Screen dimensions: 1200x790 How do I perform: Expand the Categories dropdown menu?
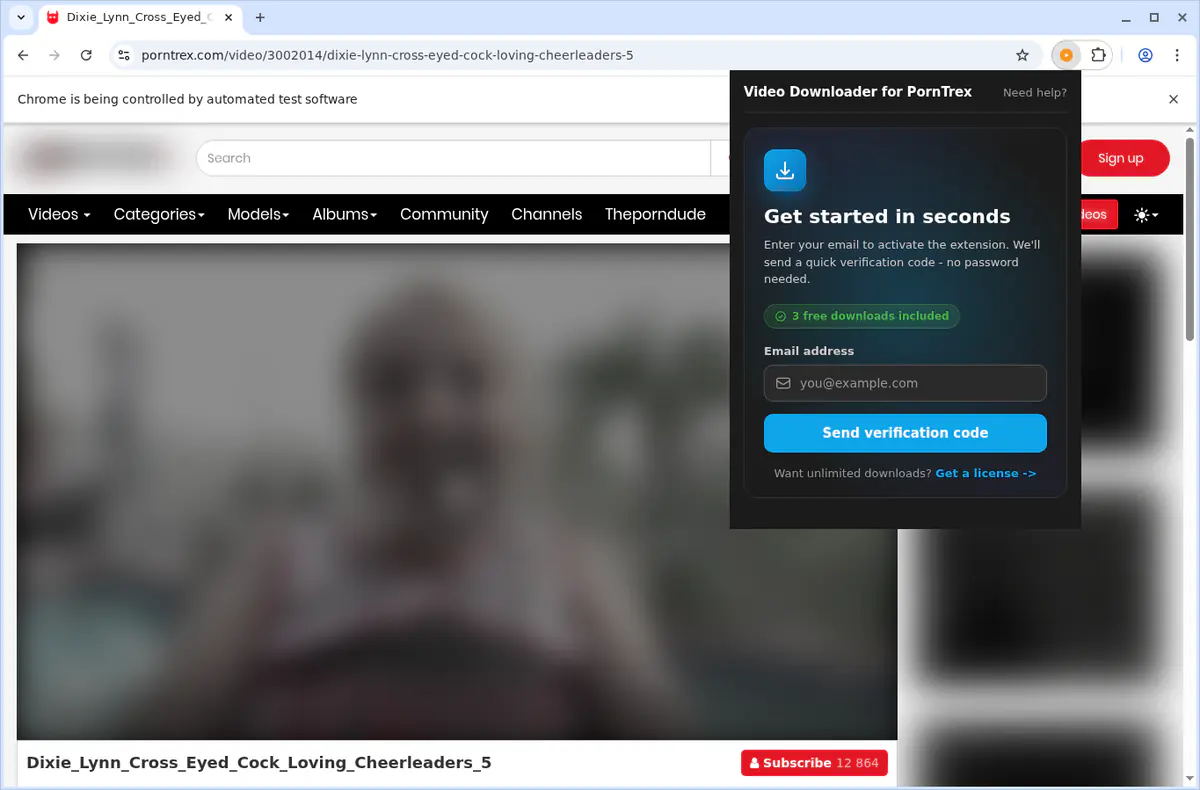click(159, 214)
